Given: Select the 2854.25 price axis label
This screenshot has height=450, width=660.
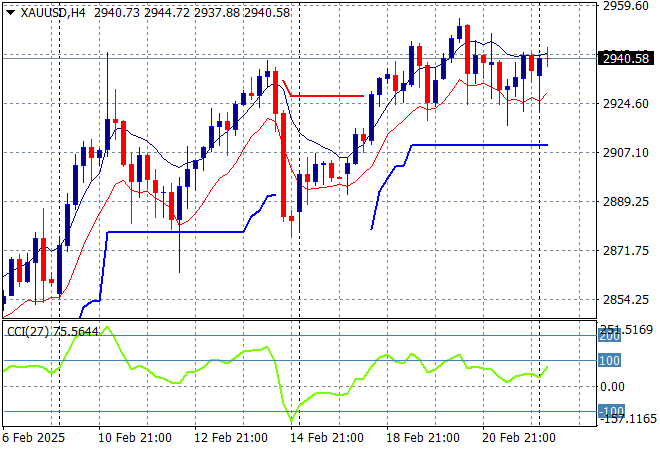Looking at the screenshot, I should coord(626,300).
